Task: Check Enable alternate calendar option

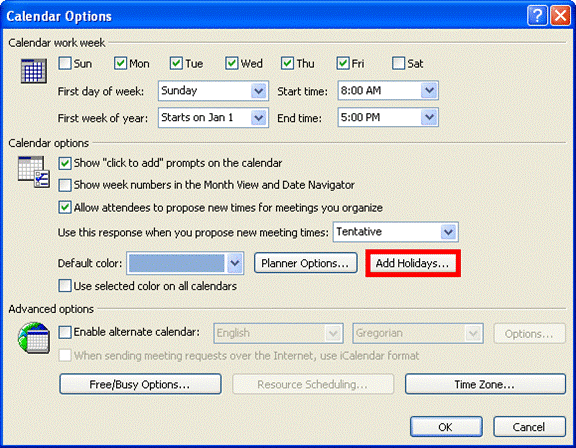Action: click(65, 332)
